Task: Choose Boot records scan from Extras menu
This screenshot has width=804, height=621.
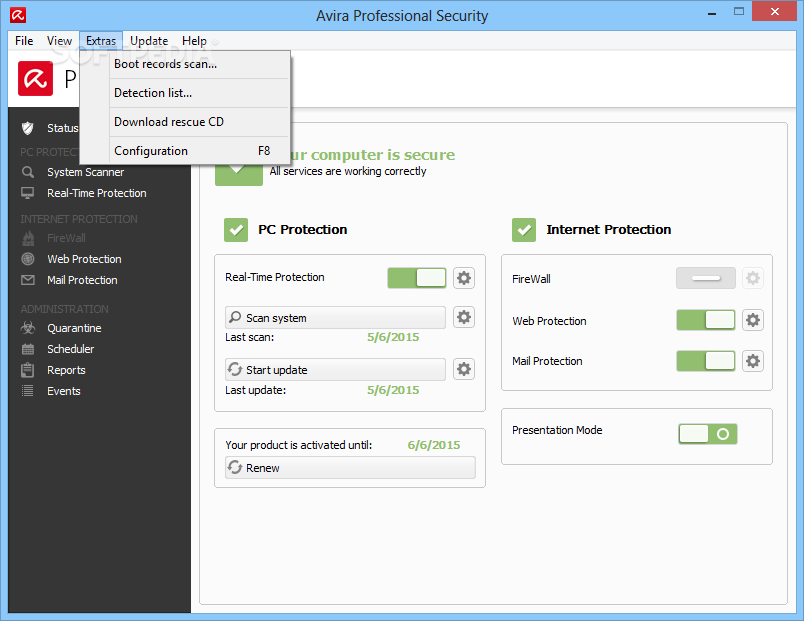Action: pyautogui.click(x=186, y=64)
